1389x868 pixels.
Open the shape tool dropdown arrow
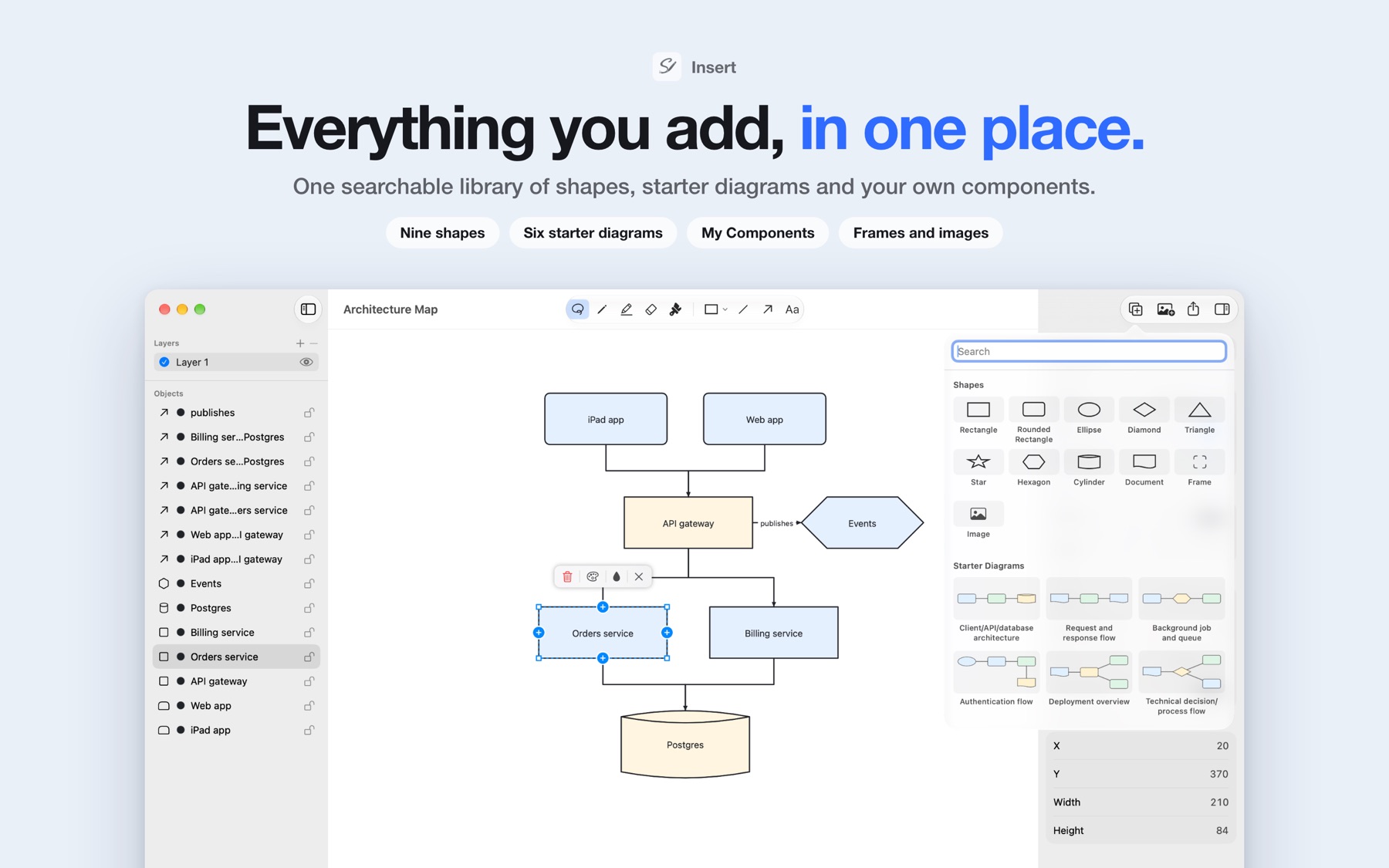click(x=725, y=309)
